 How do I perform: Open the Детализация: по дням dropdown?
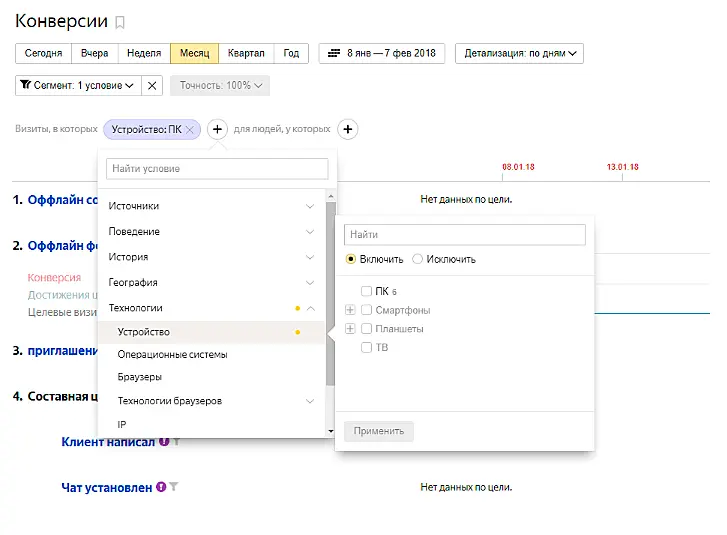519,54
